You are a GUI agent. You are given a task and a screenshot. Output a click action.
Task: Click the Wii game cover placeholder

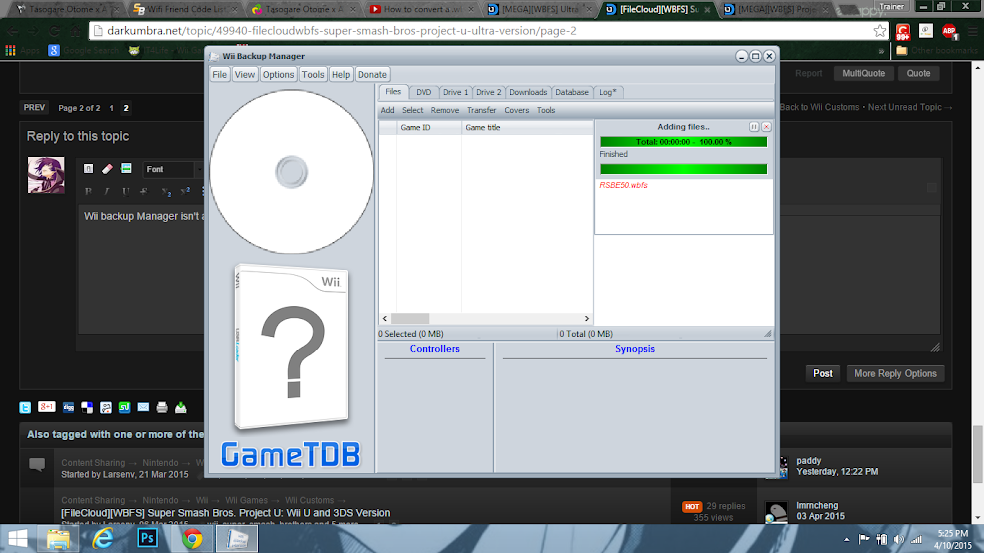(x=291, y=348)
